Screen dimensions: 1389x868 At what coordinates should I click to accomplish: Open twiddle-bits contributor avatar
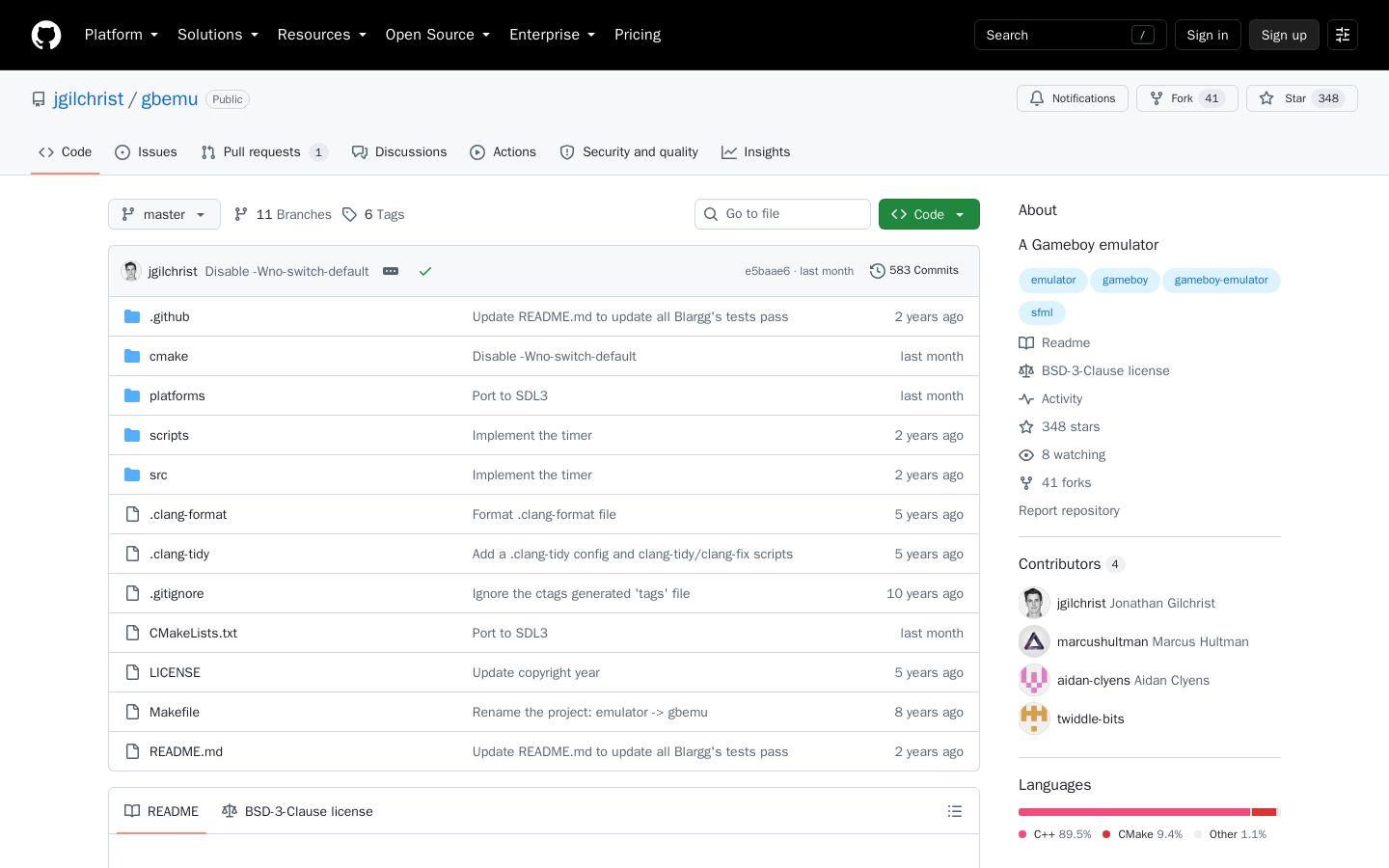(x=1034, y=719)
